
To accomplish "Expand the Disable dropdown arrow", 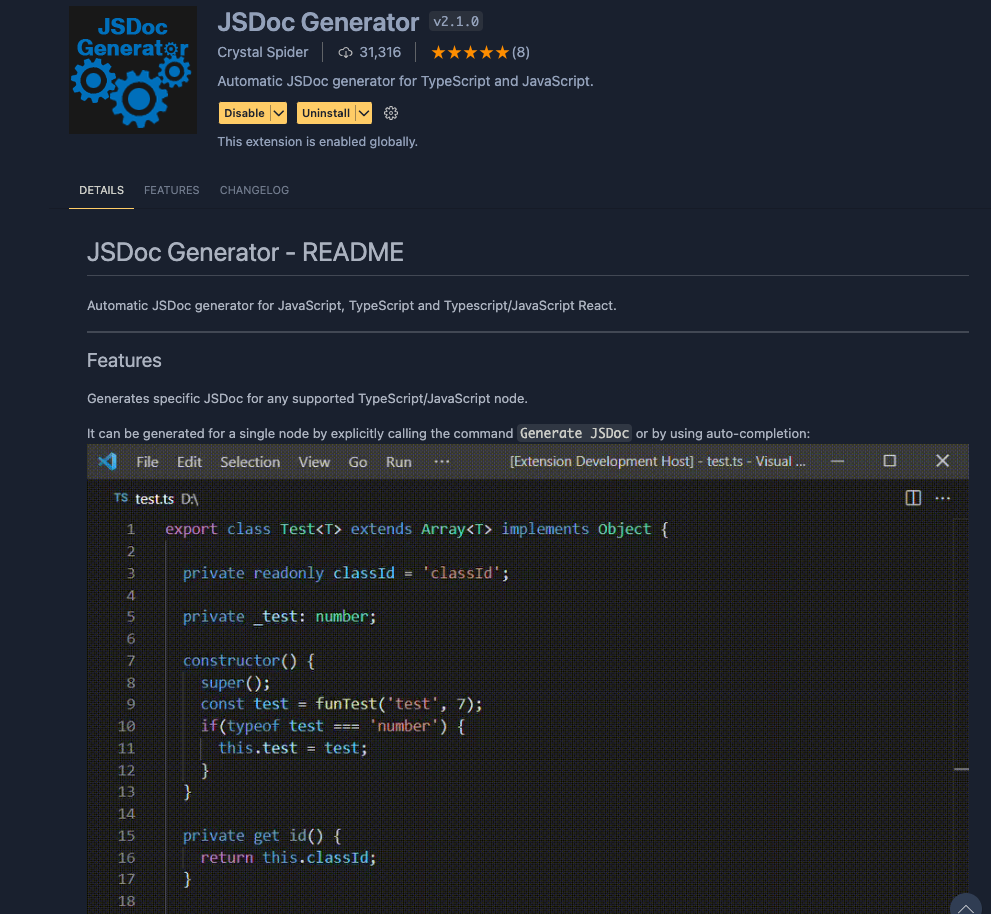I will 279,113.
